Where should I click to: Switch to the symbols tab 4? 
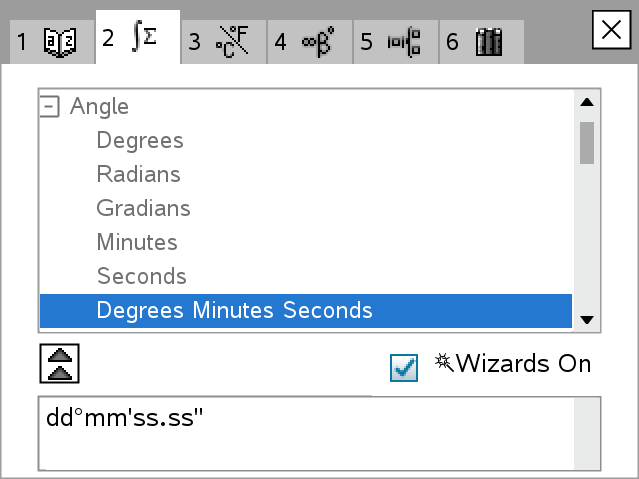308,41
